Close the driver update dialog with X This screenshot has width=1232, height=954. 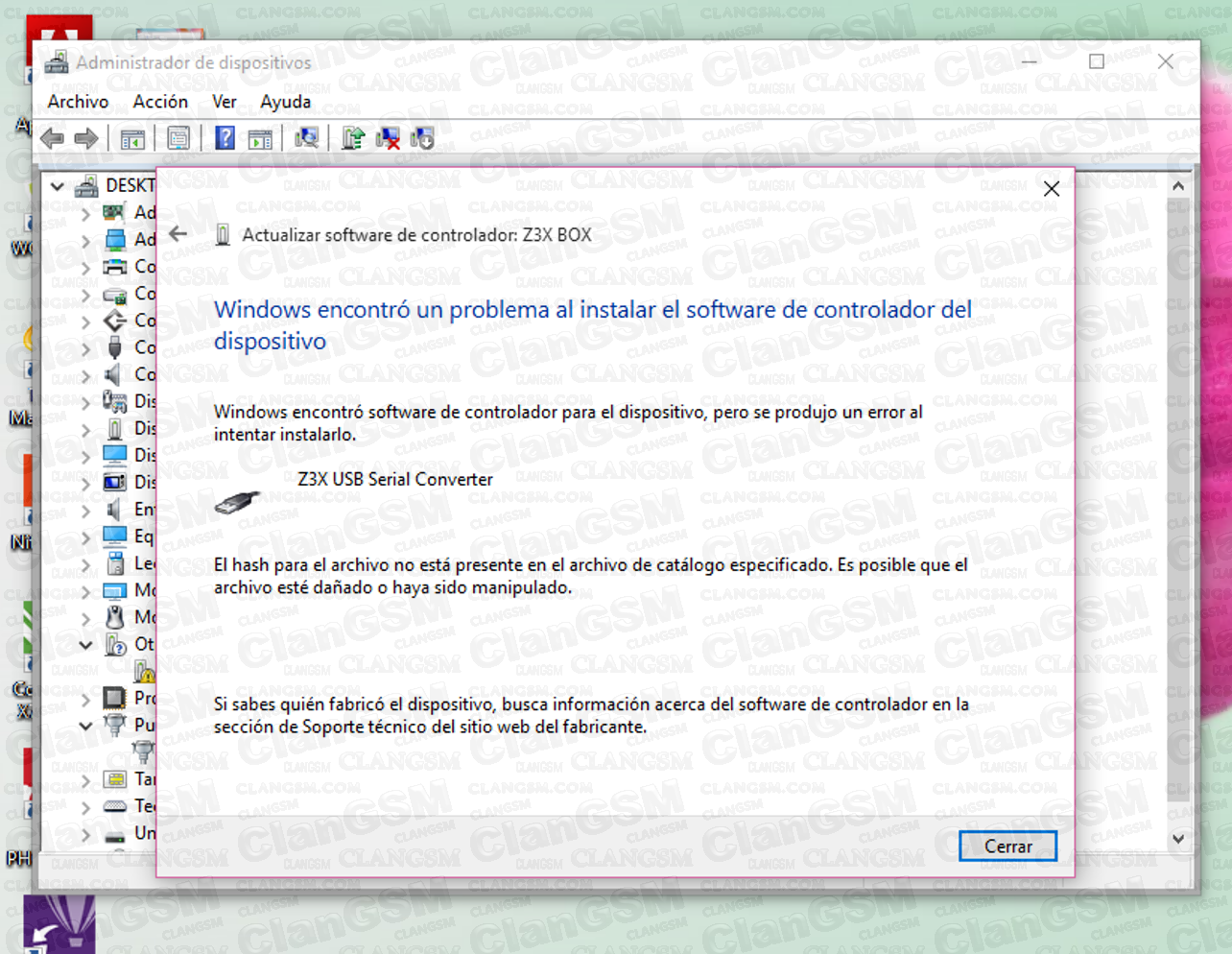pyautogui.click(x=1052, y=189)
